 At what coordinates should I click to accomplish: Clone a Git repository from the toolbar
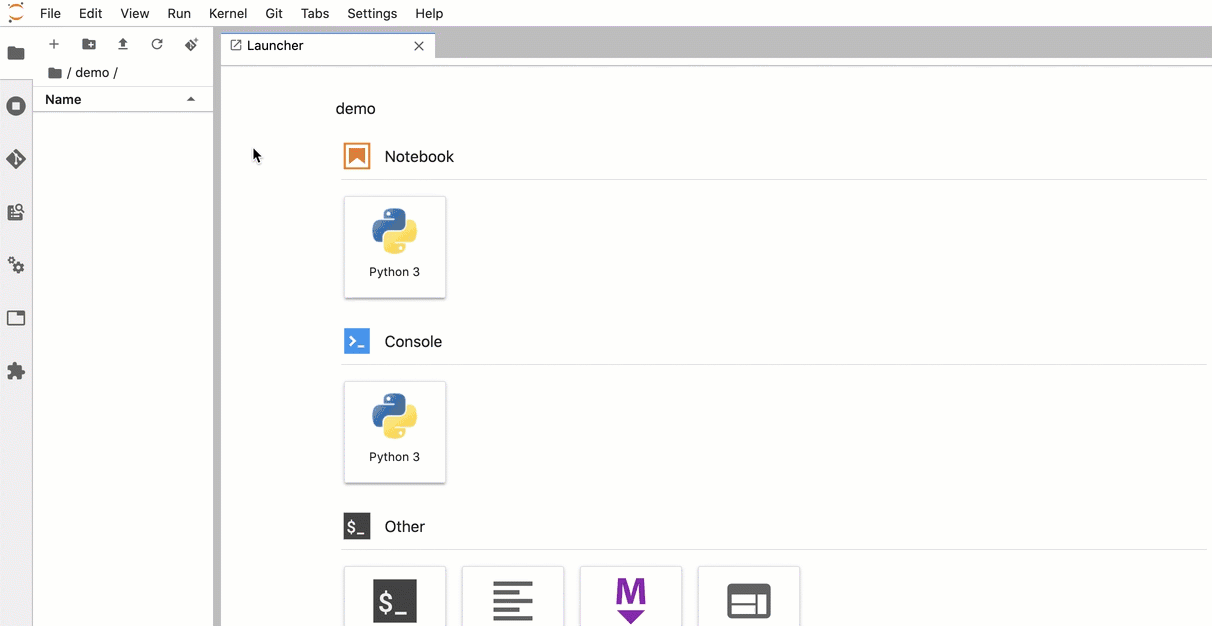(x=190, y=44)
